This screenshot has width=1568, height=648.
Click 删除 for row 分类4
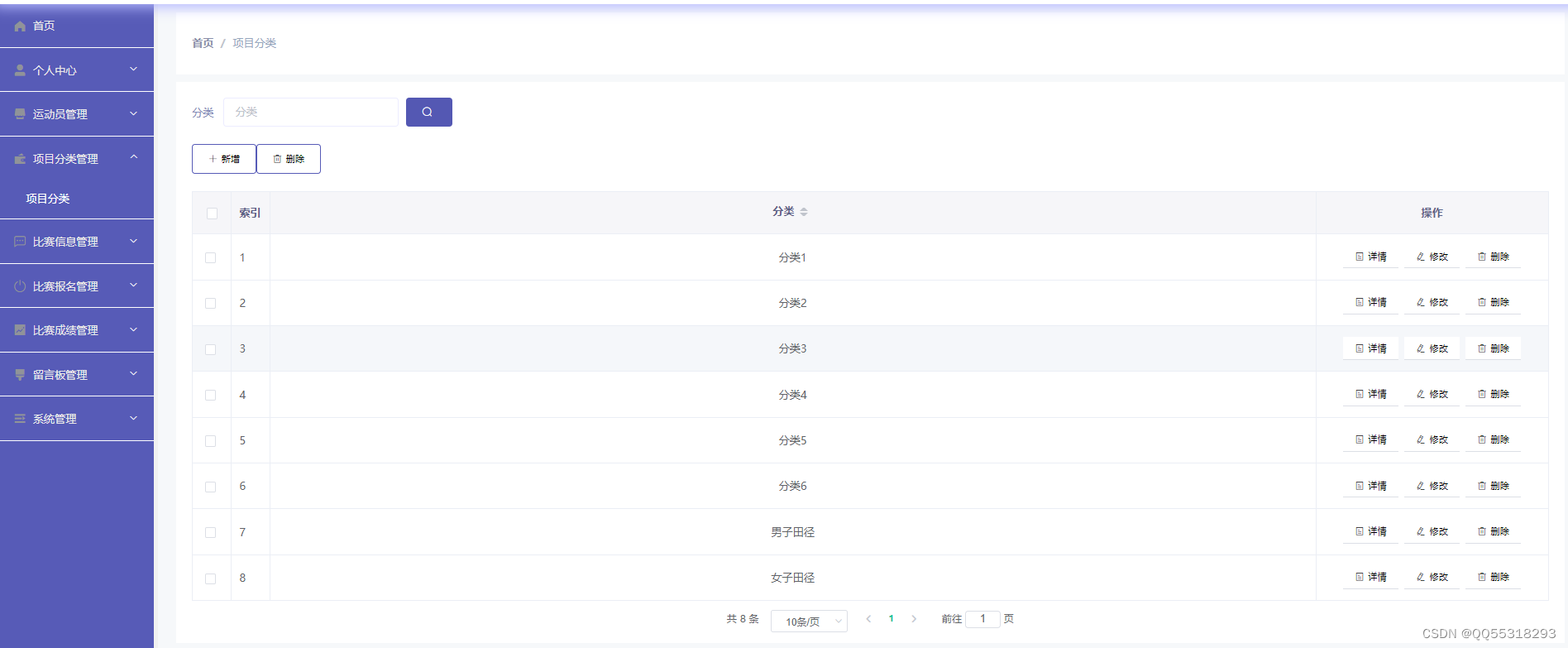[x=1493, y=394]
